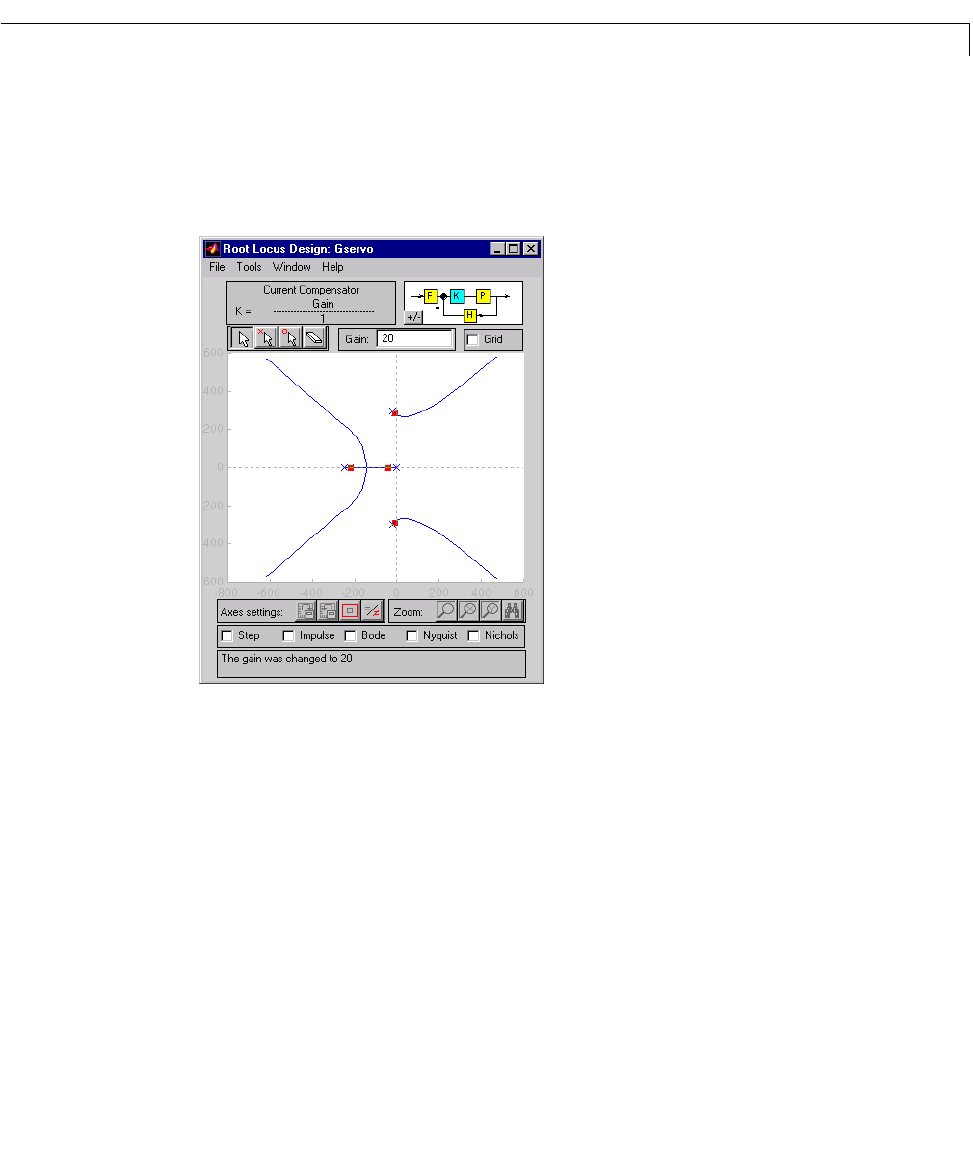This screenshot has width=973, height=1175.
Task: Check the Bode plot box
Action: click(350, 636)
